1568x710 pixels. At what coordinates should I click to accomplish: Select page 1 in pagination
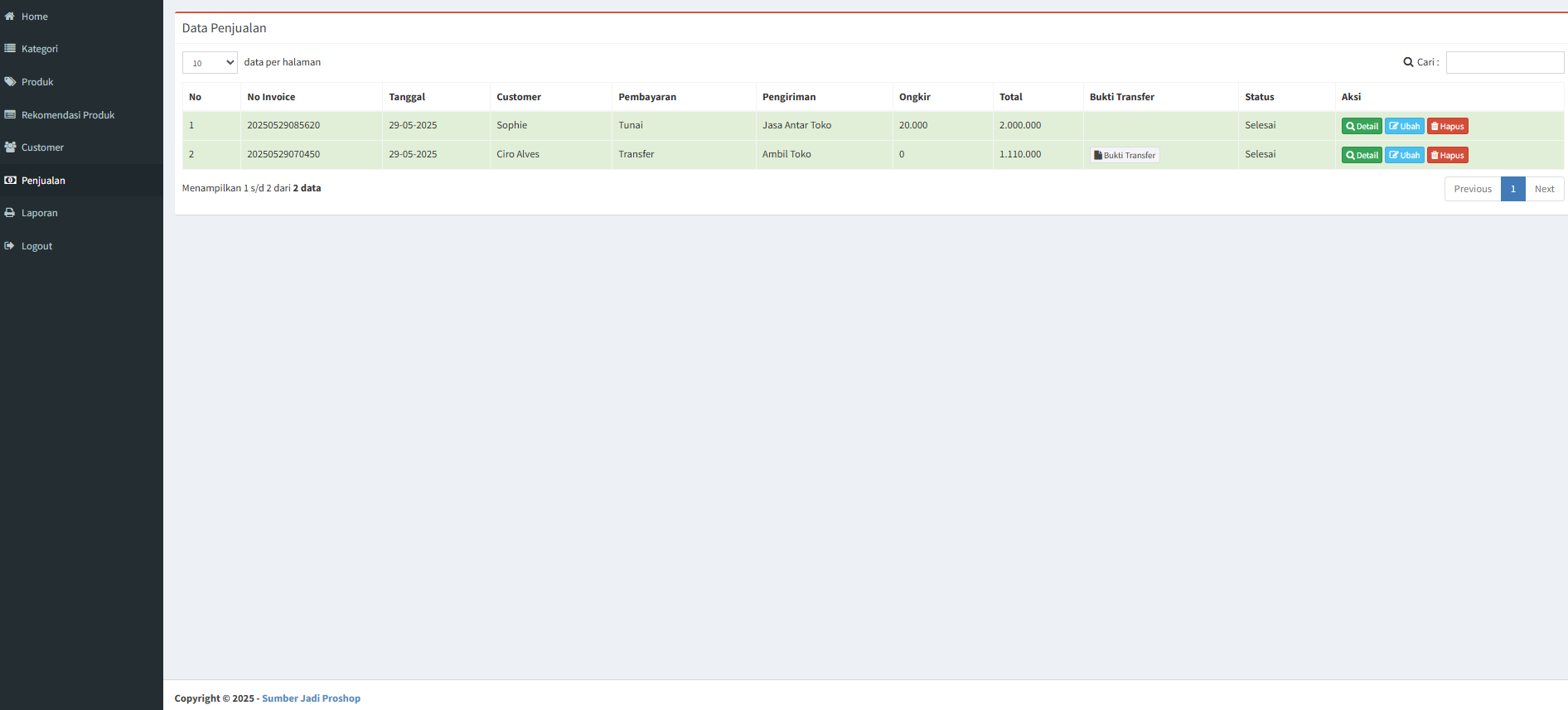[x=1512, y=189]
